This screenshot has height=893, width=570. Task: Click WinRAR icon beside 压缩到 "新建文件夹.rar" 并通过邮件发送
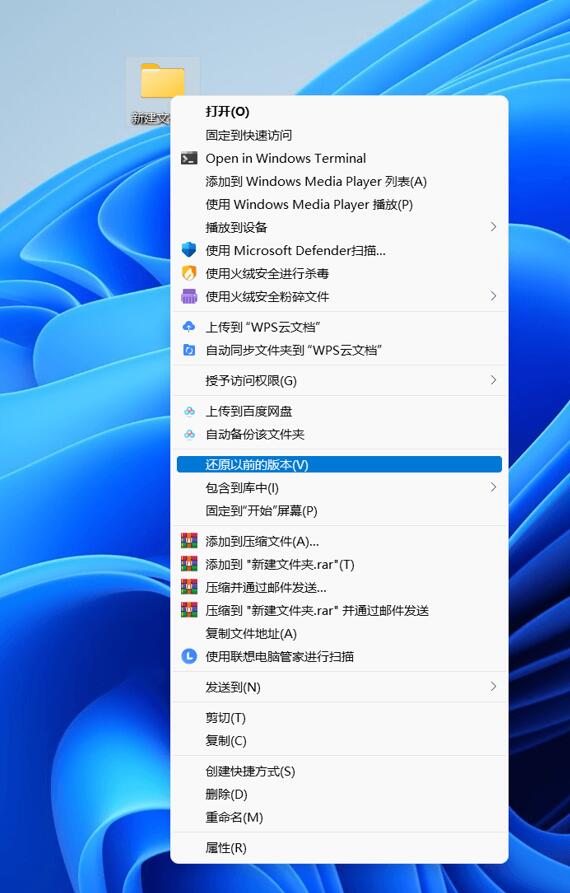[189, 611]
